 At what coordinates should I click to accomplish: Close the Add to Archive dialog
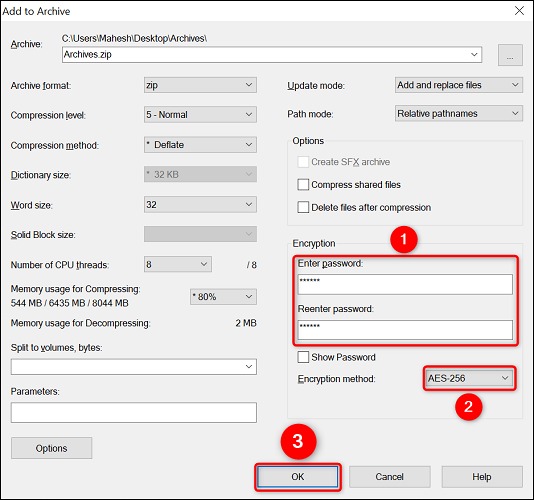519,11
